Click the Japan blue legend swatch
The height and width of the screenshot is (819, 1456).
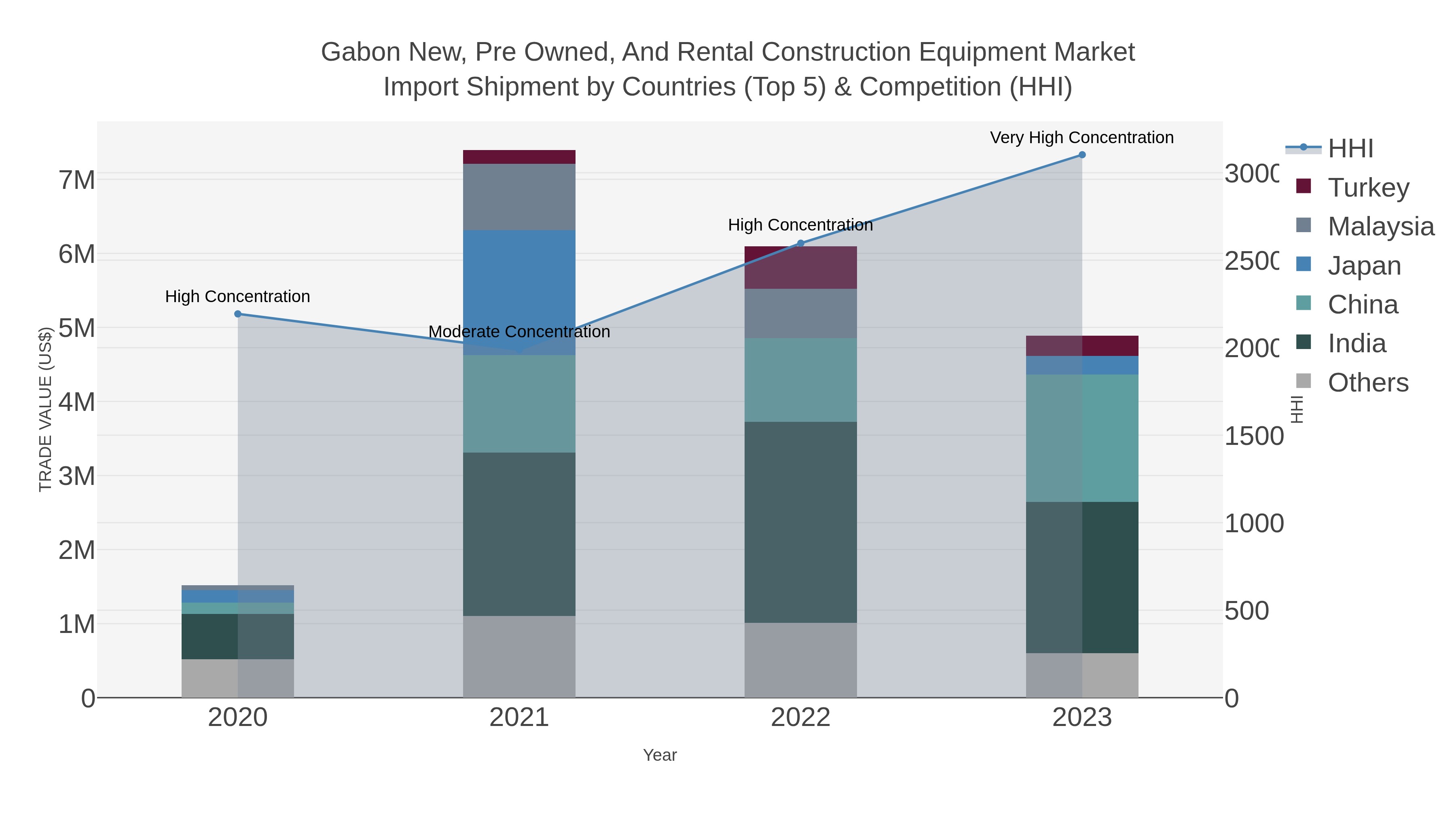coord(1304,264)
